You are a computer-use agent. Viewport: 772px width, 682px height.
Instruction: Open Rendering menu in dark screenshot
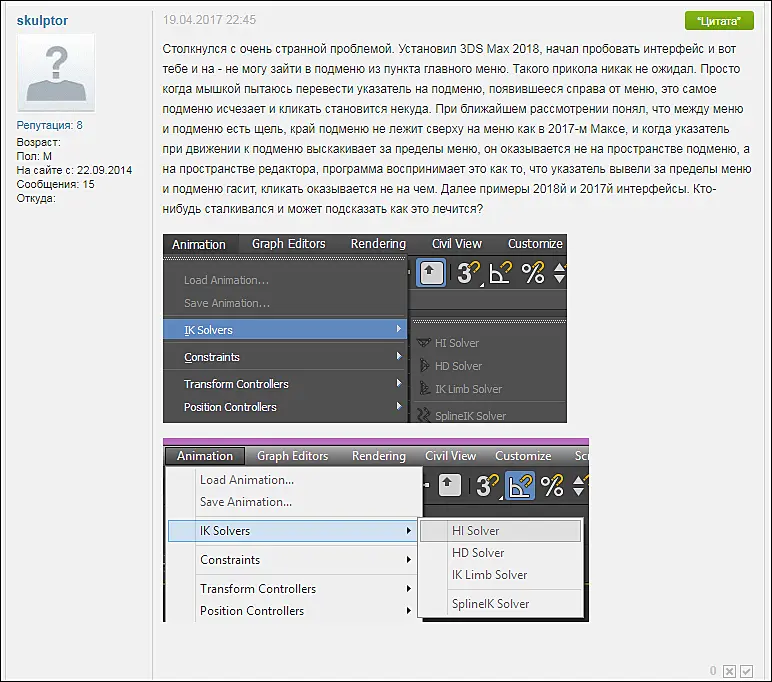click(x=378, y=244)
